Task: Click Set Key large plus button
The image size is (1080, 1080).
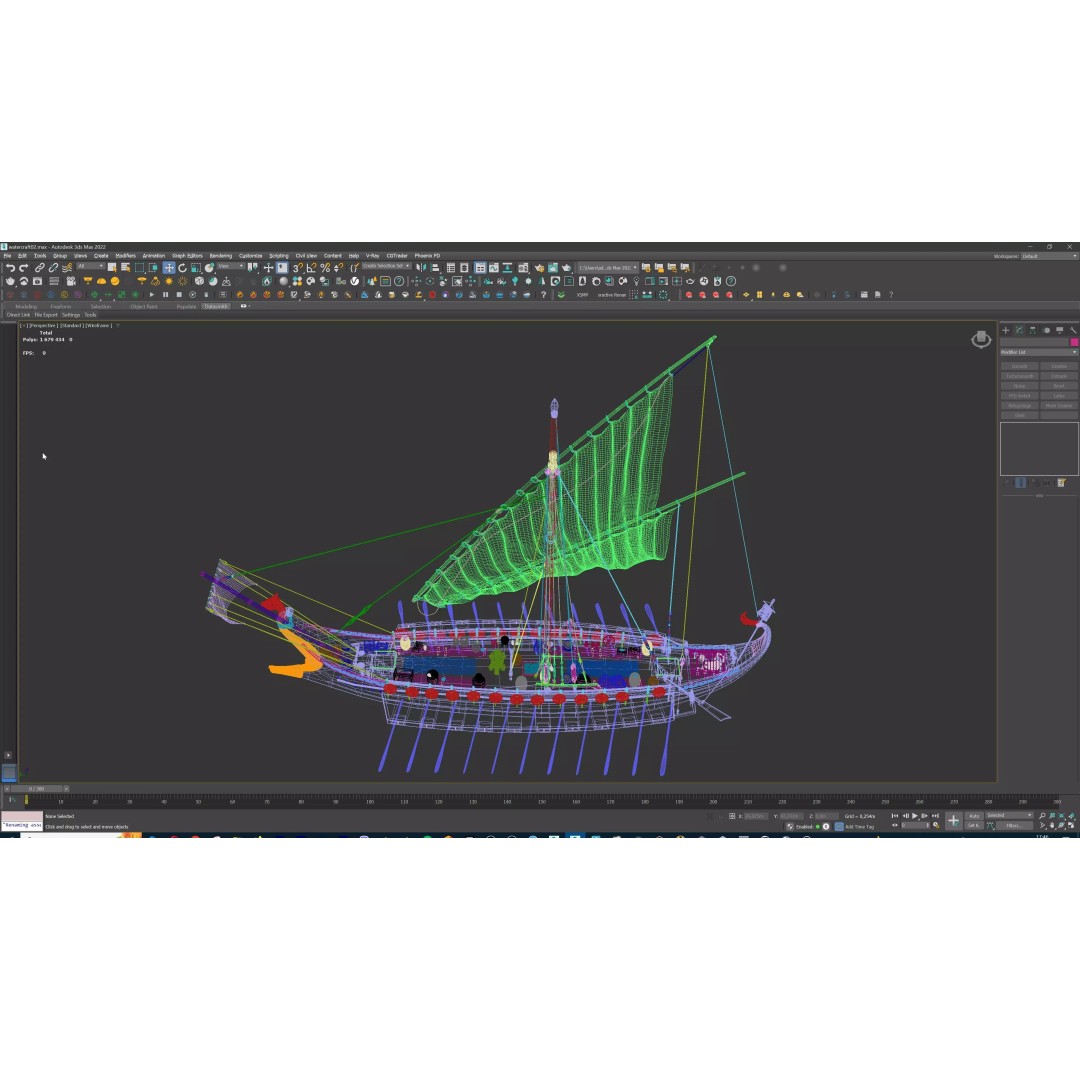Action: pyautogui.click(x=953, y=820)
